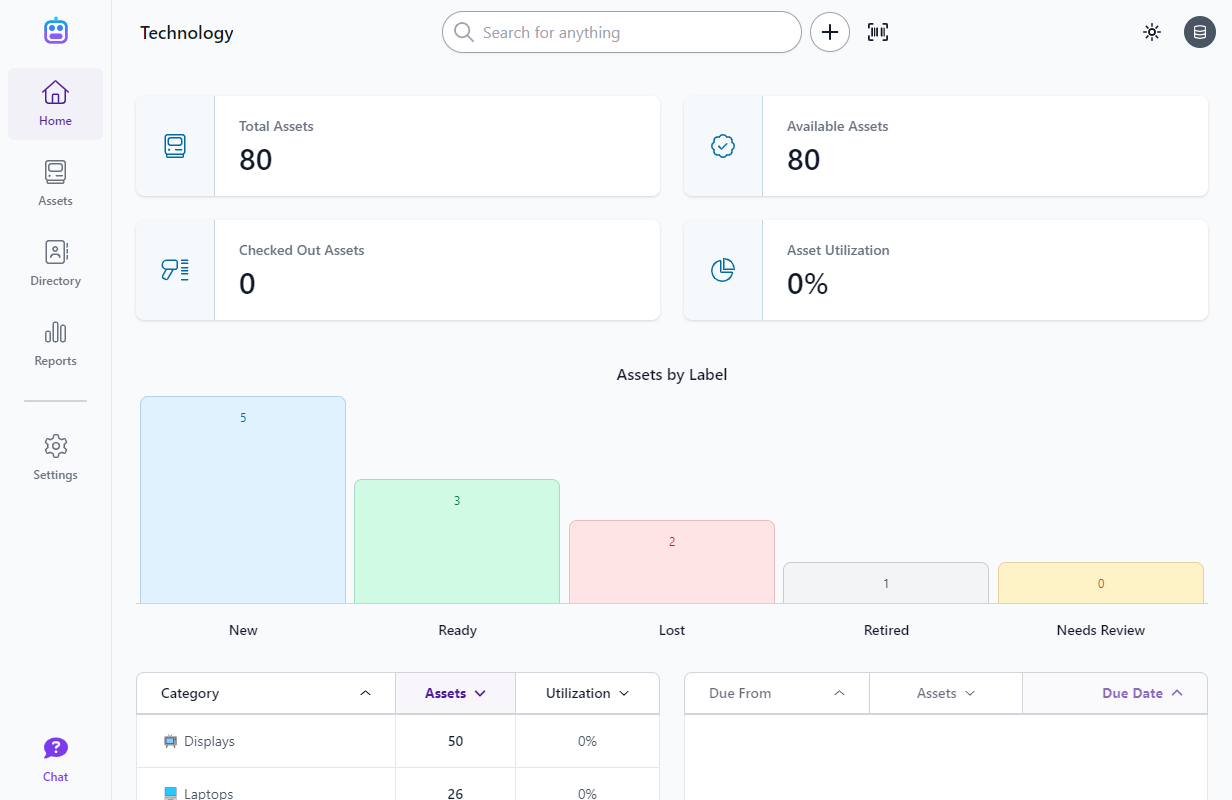Open the user account avatar menu
The width and height of the screenshot is (1232, 800).
coord(1200,32)
